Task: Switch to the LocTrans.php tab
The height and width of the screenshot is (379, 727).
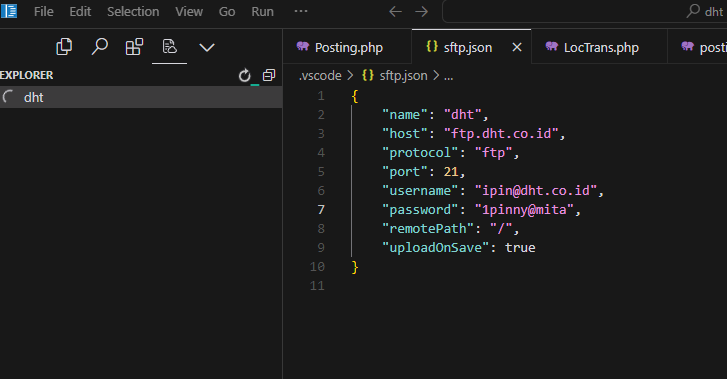Action: (599, 47)
